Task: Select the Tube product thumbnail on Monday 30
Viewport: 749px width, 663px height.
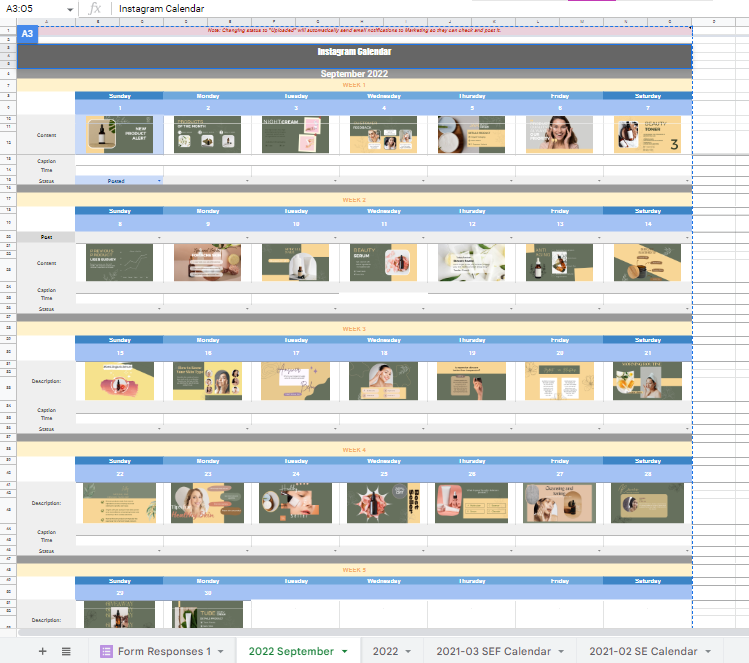Action: pyautogui.click(x=207, y=615)
